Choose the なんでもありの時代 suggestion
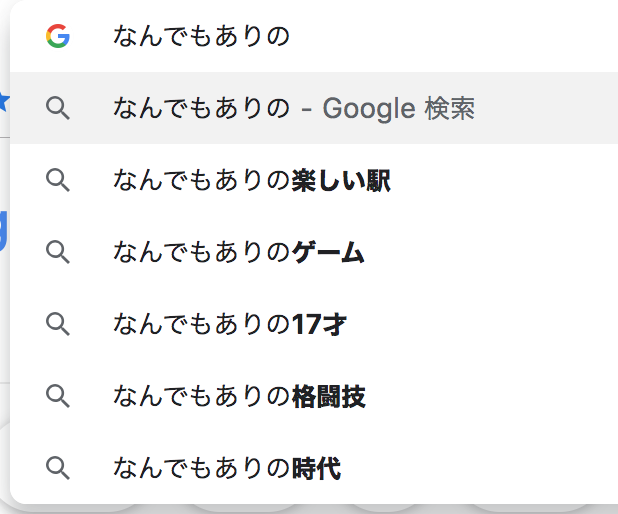 click(x=227, y=467)
